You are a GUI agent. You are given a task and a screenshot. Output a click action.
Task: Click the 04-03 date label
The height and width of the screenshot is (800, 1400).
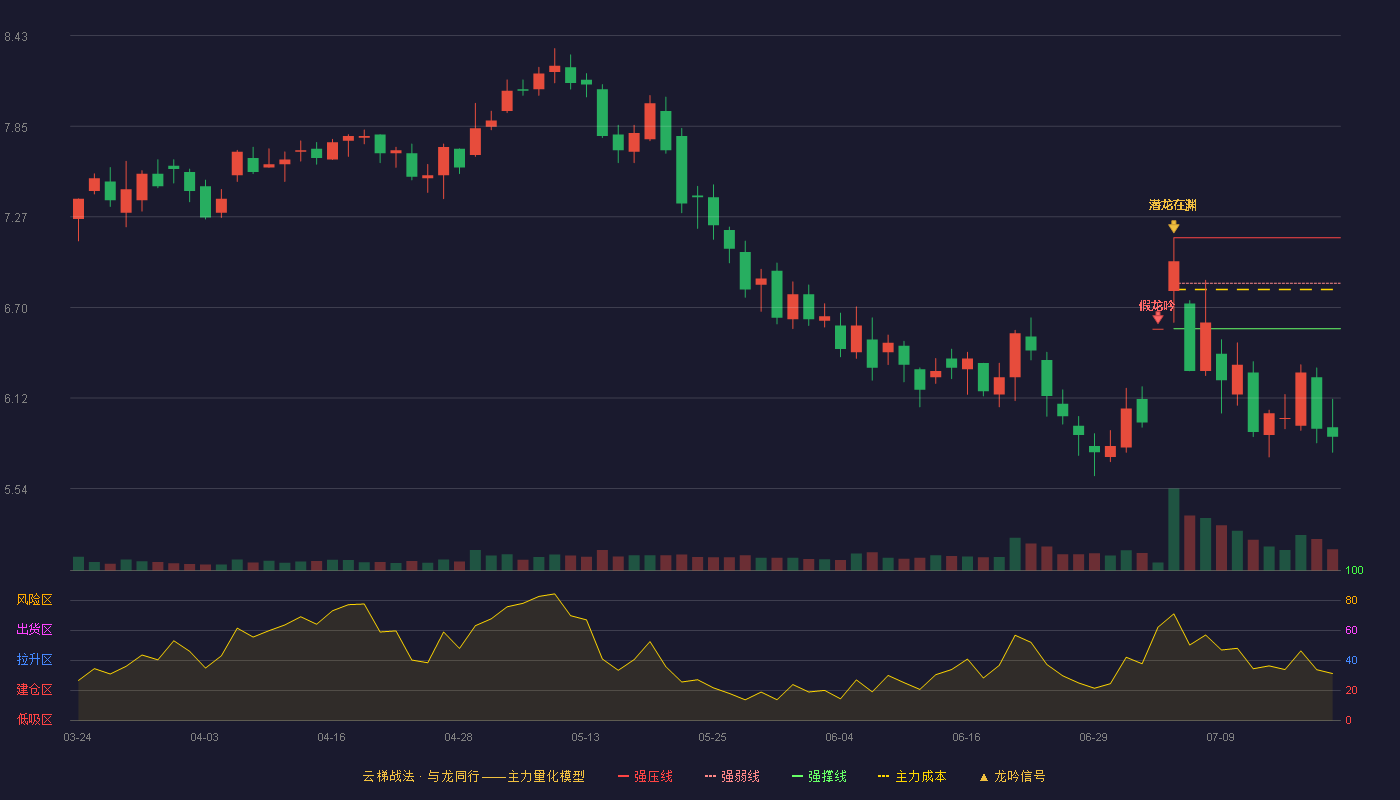204,737
